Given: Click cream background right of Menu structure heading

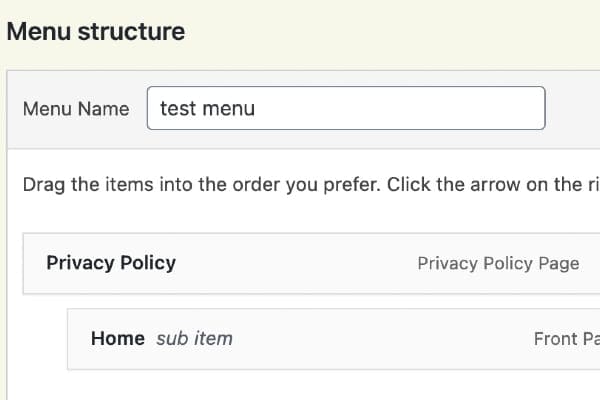Looking at the screenshot, I should click(x=400, y=31).
